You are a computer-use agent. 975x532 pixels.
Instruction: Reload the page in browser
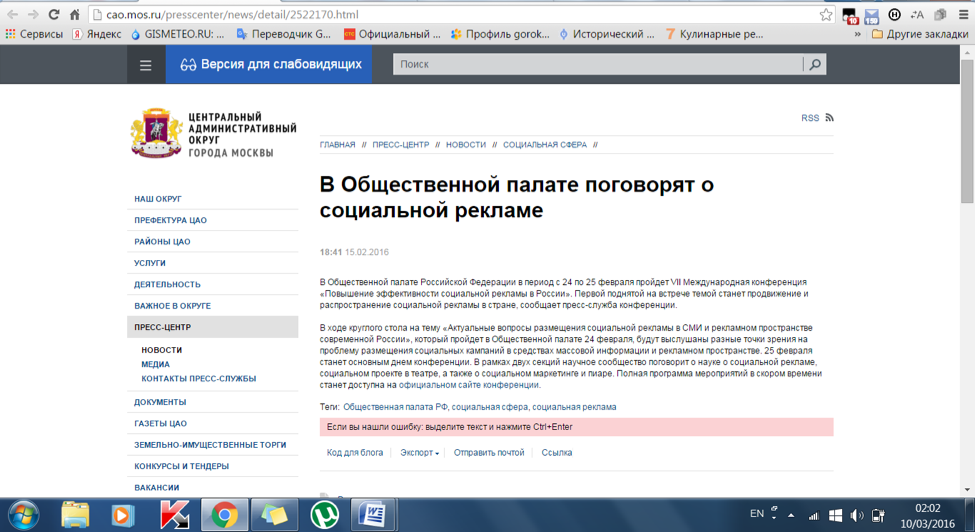coord(53,14)
